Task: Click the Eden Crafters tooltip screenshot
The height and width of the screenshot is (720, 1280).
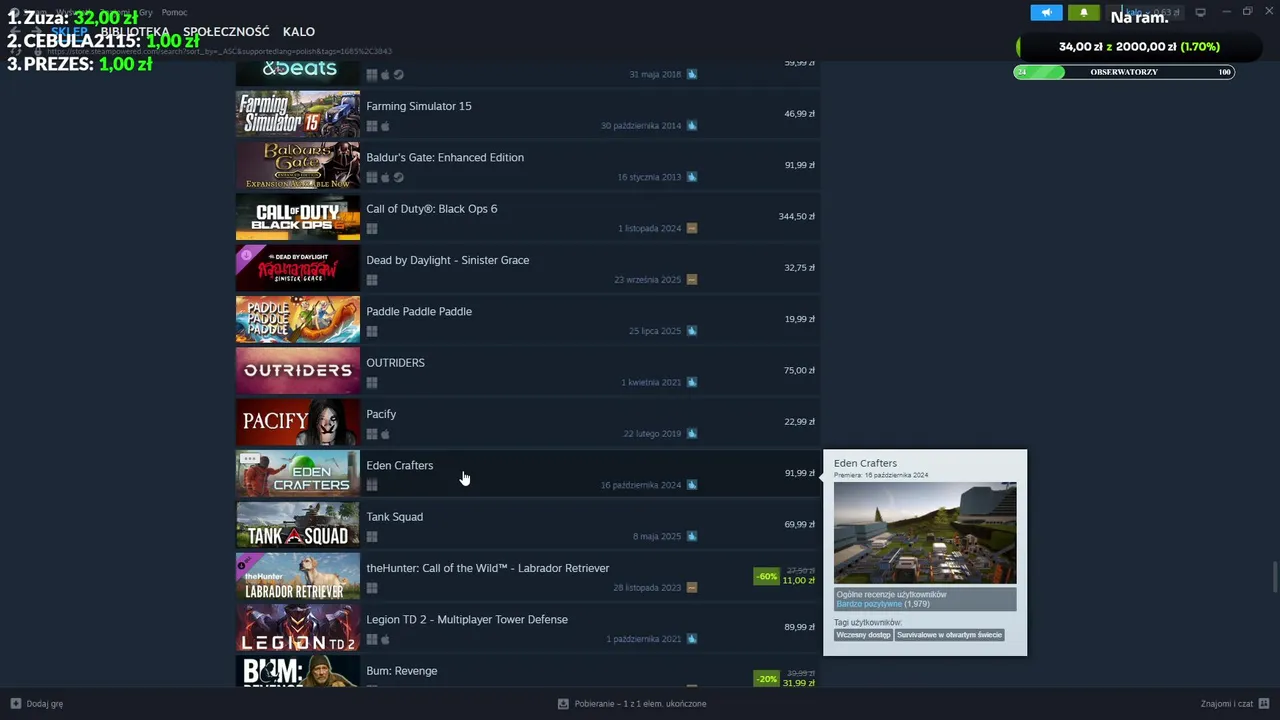Action: click(x=925, y=533)
